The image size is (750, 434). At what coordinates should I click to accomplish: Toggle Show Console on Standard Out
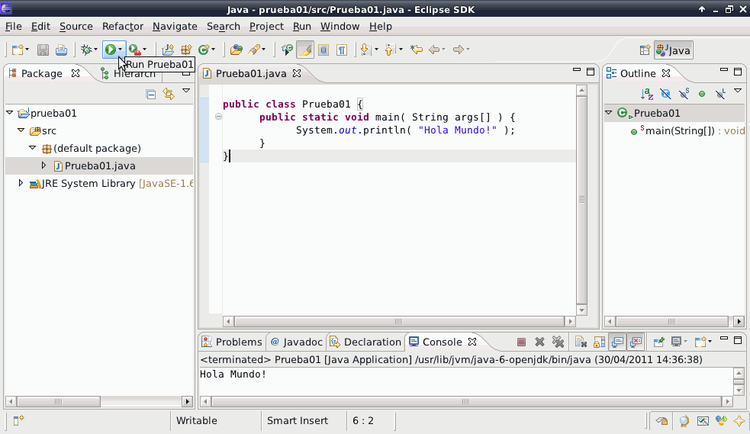(x=618, y=342)
